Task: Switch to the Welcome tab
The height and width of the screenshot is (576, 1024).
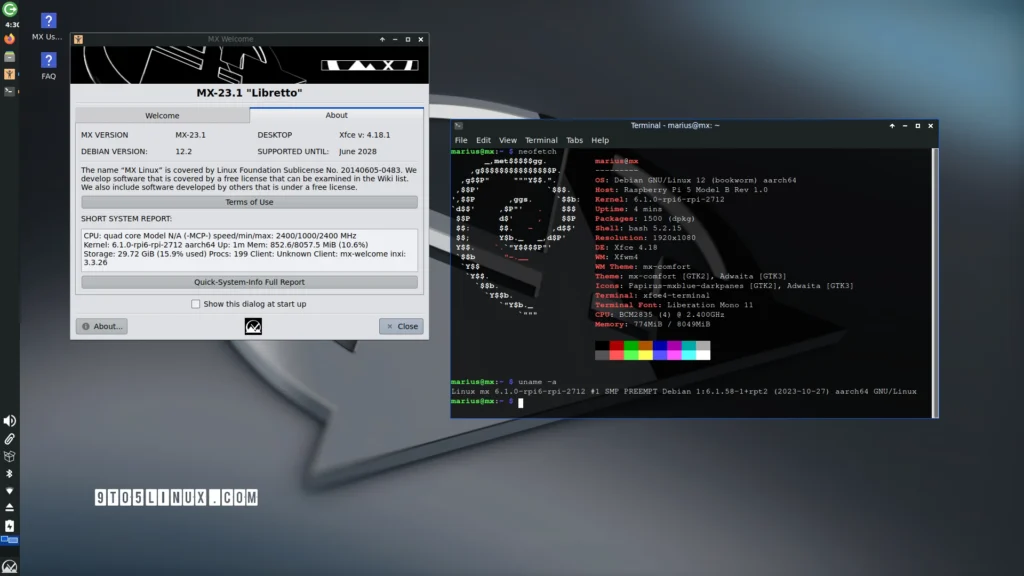Action: [x=162, y=116]
